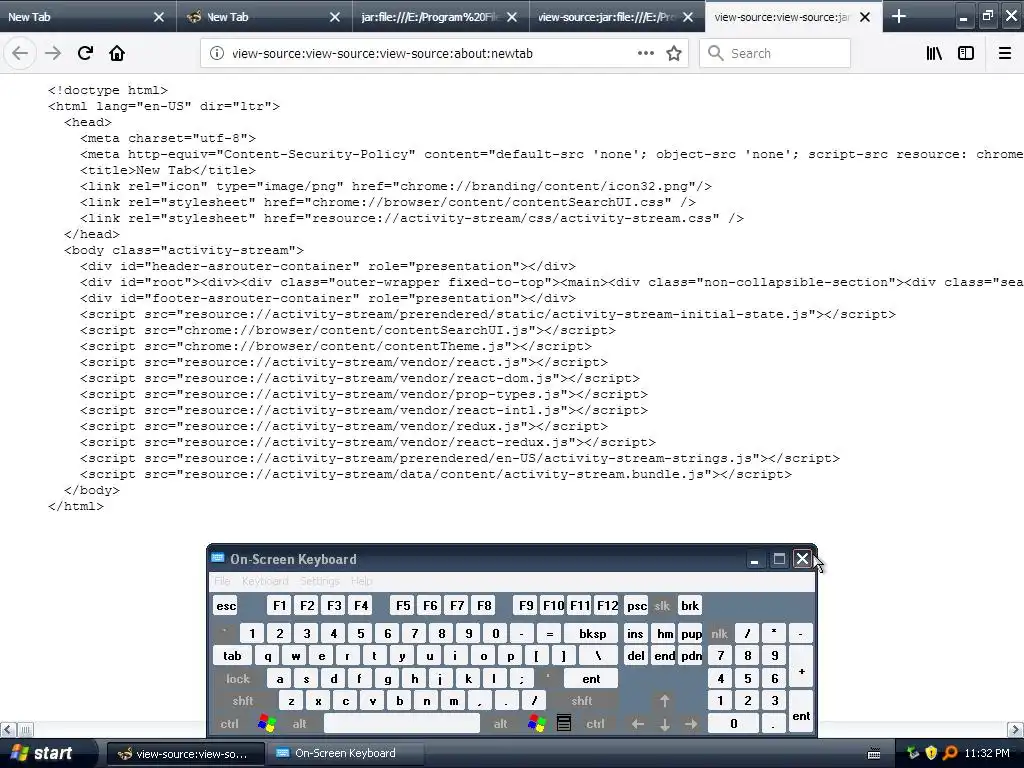1024x768 pixels.
Task: Toggle the right ctrl key
Action: pyautogui.click(x=595, y=724)
